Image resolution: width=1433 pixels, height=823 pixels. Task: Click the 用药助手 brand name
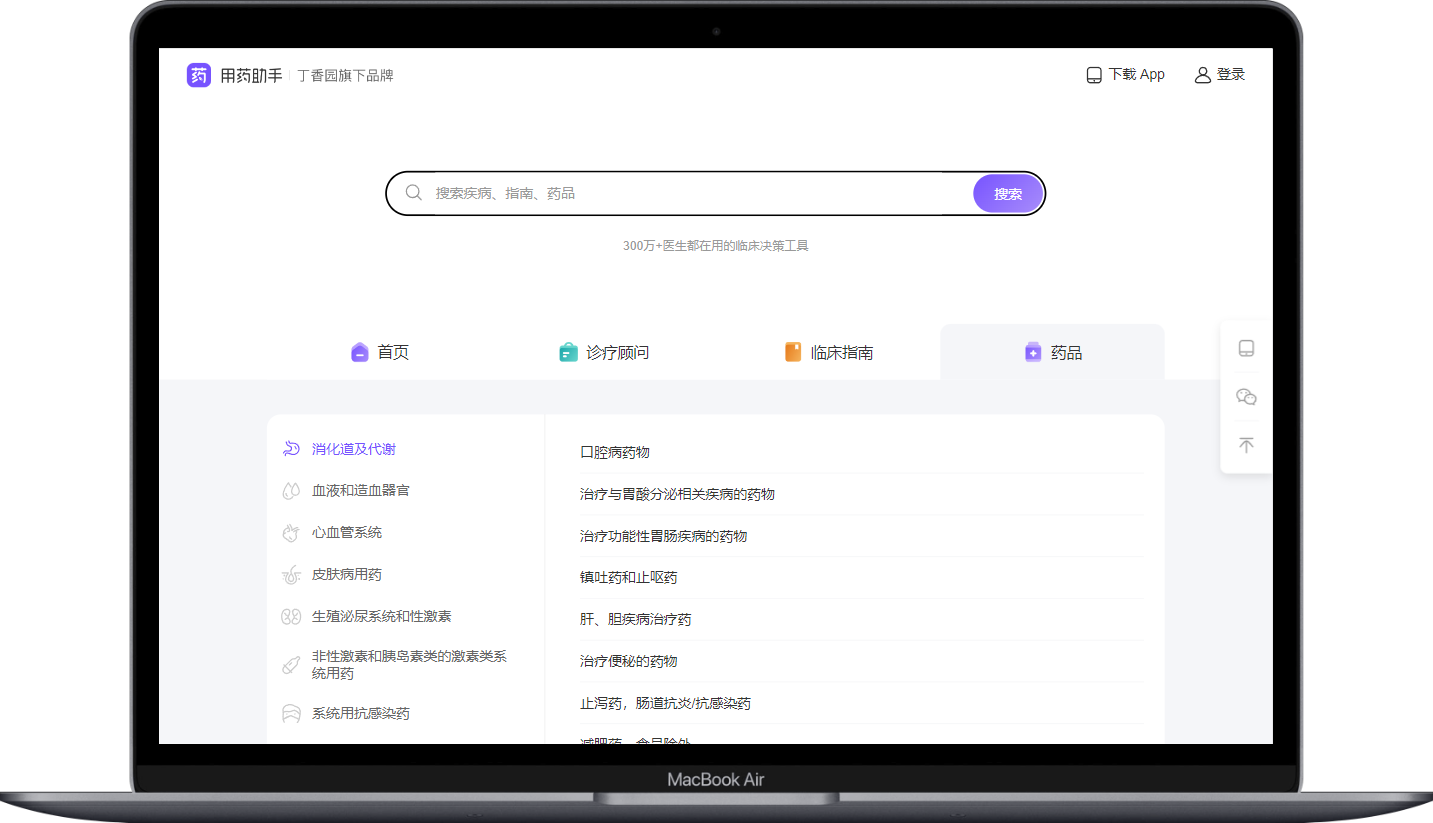pos(251,75)
